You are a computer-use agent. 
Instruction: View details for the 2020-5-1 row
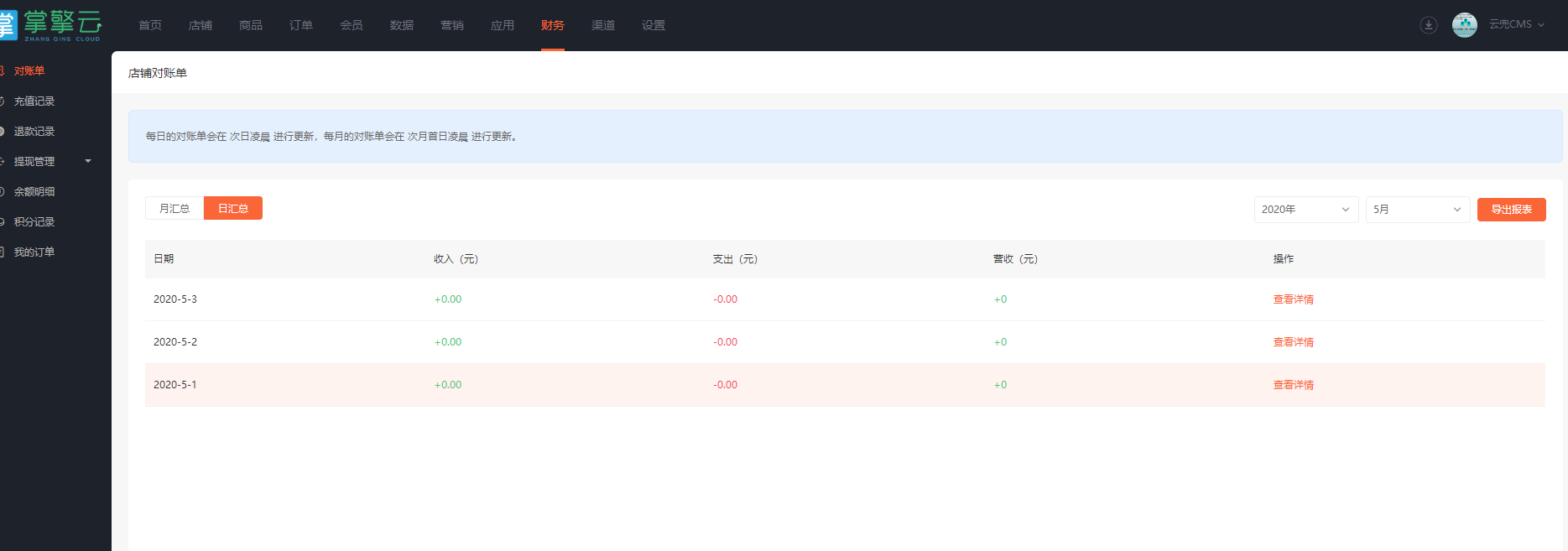[1294, 385]
